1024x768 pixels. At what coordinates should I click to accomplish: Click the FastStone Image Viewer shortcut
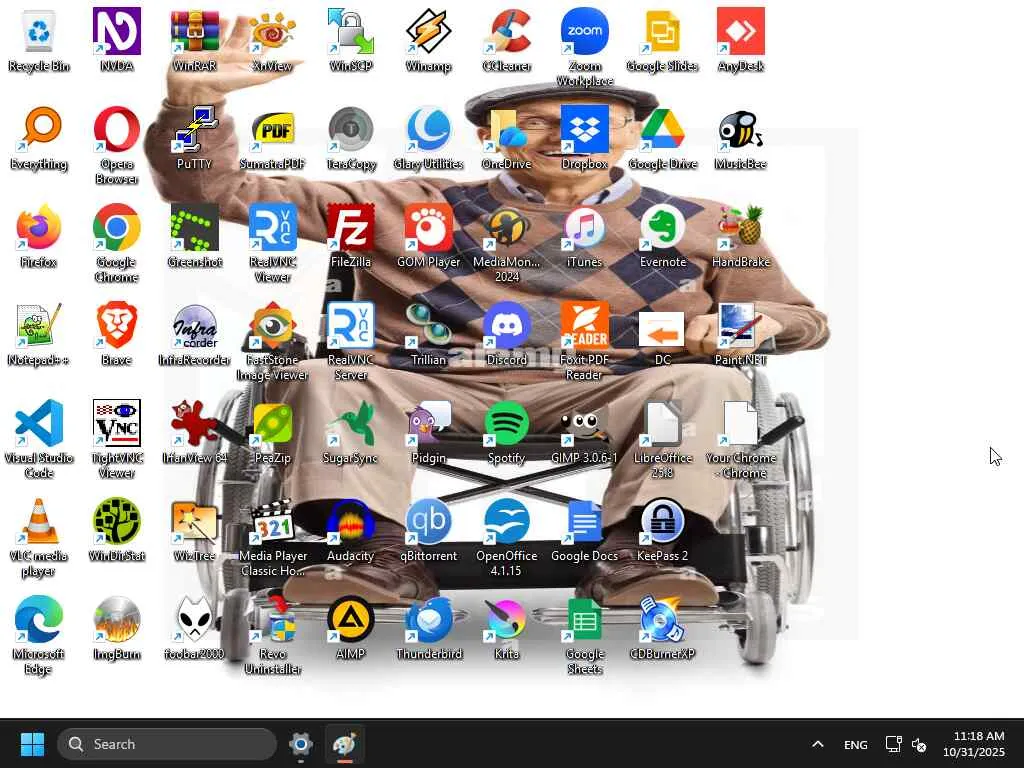point(272,341)
